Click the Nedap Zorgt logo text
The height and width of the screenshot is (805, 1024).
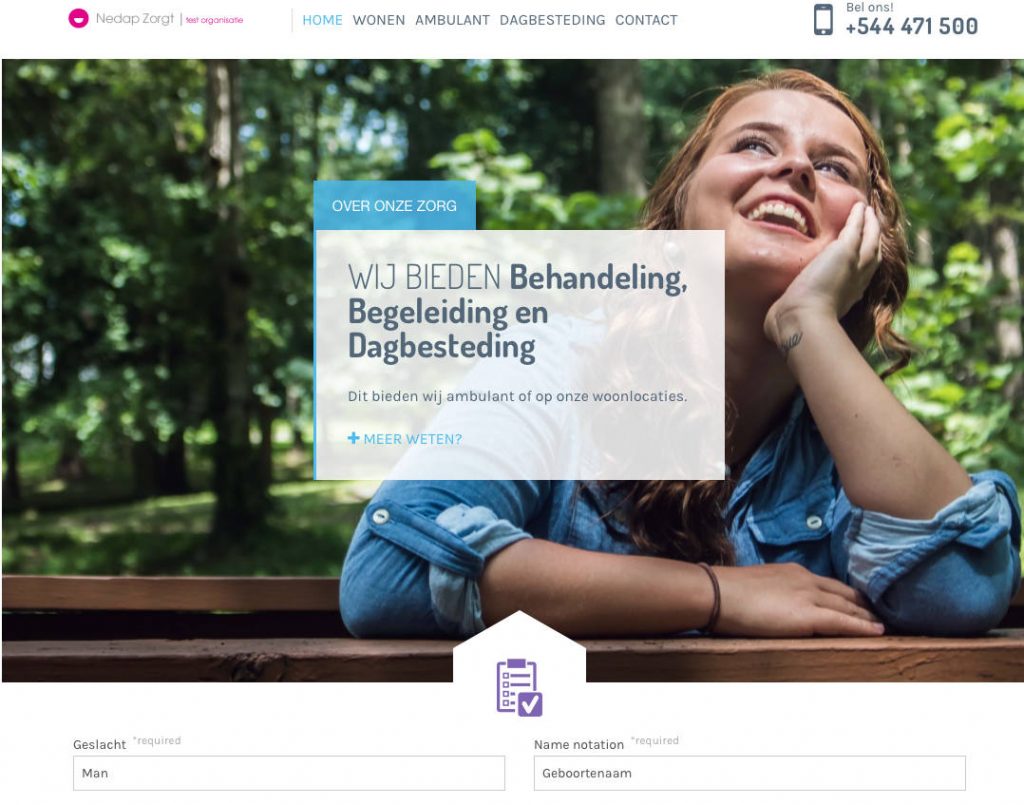[135, 19]
